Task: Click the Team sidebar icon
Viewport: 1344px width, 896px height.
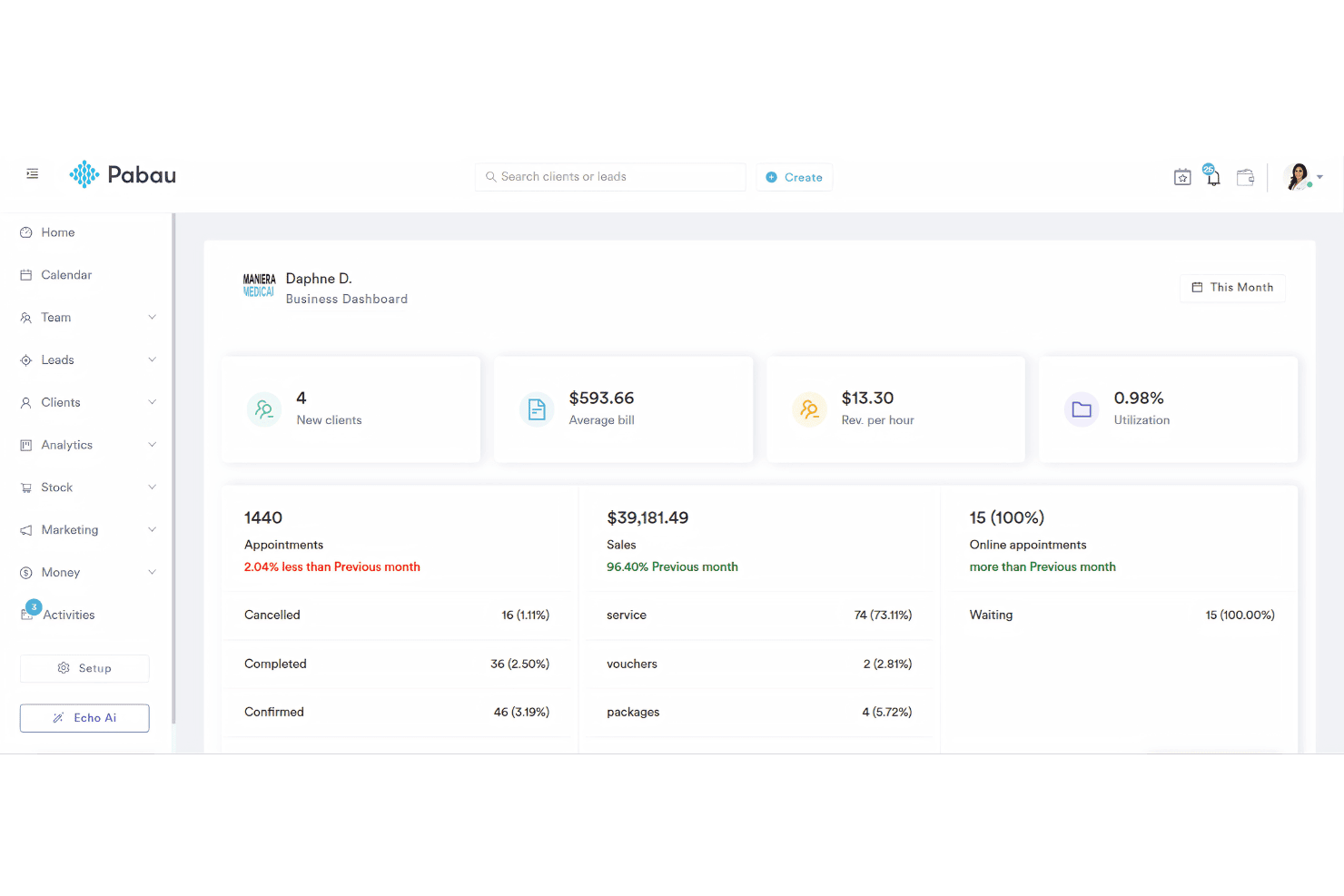Action: click(26, 318)
